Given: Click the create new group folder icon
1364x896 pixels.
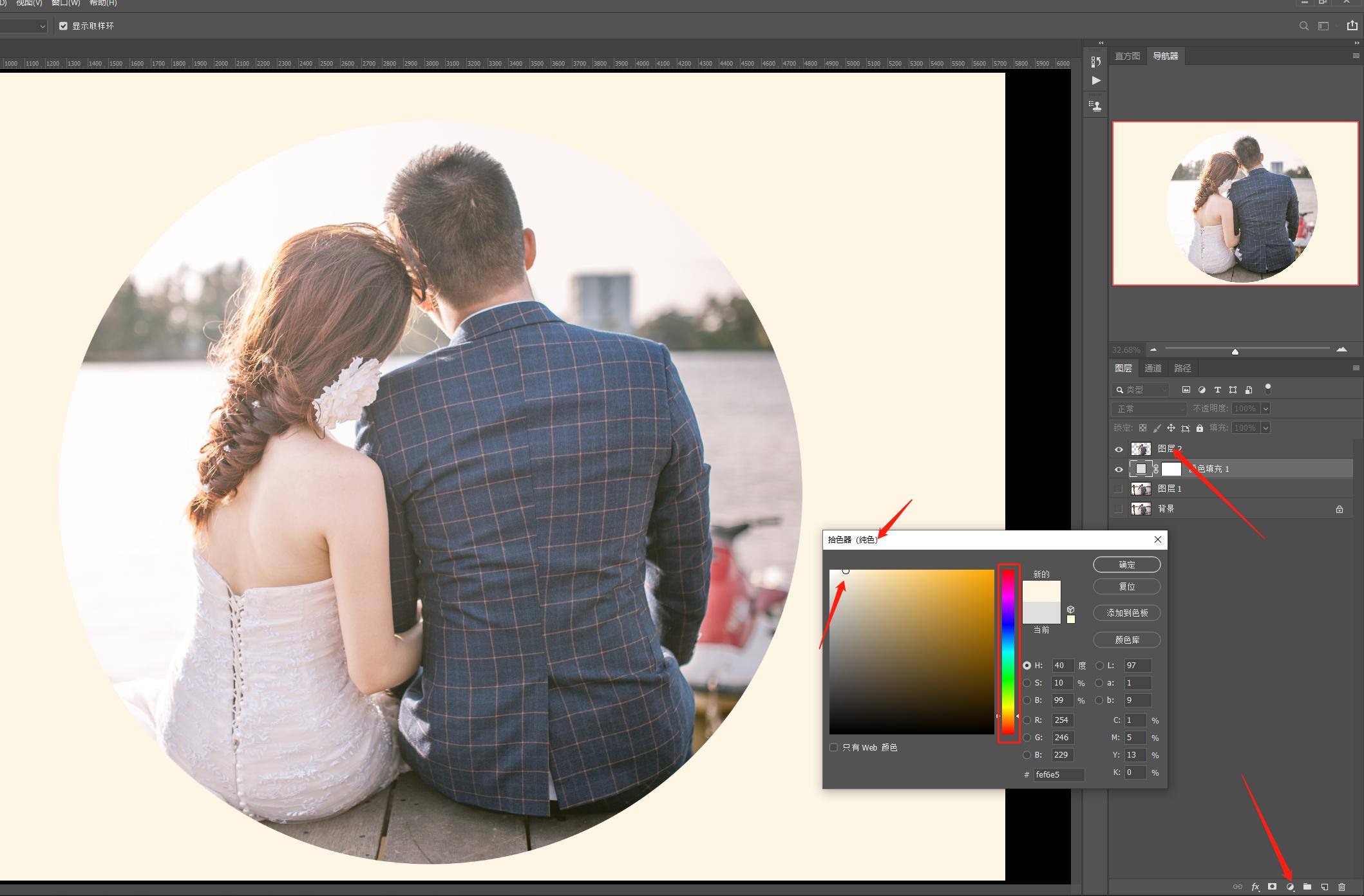Looking at the screenshot, I should click(1307, 887).
